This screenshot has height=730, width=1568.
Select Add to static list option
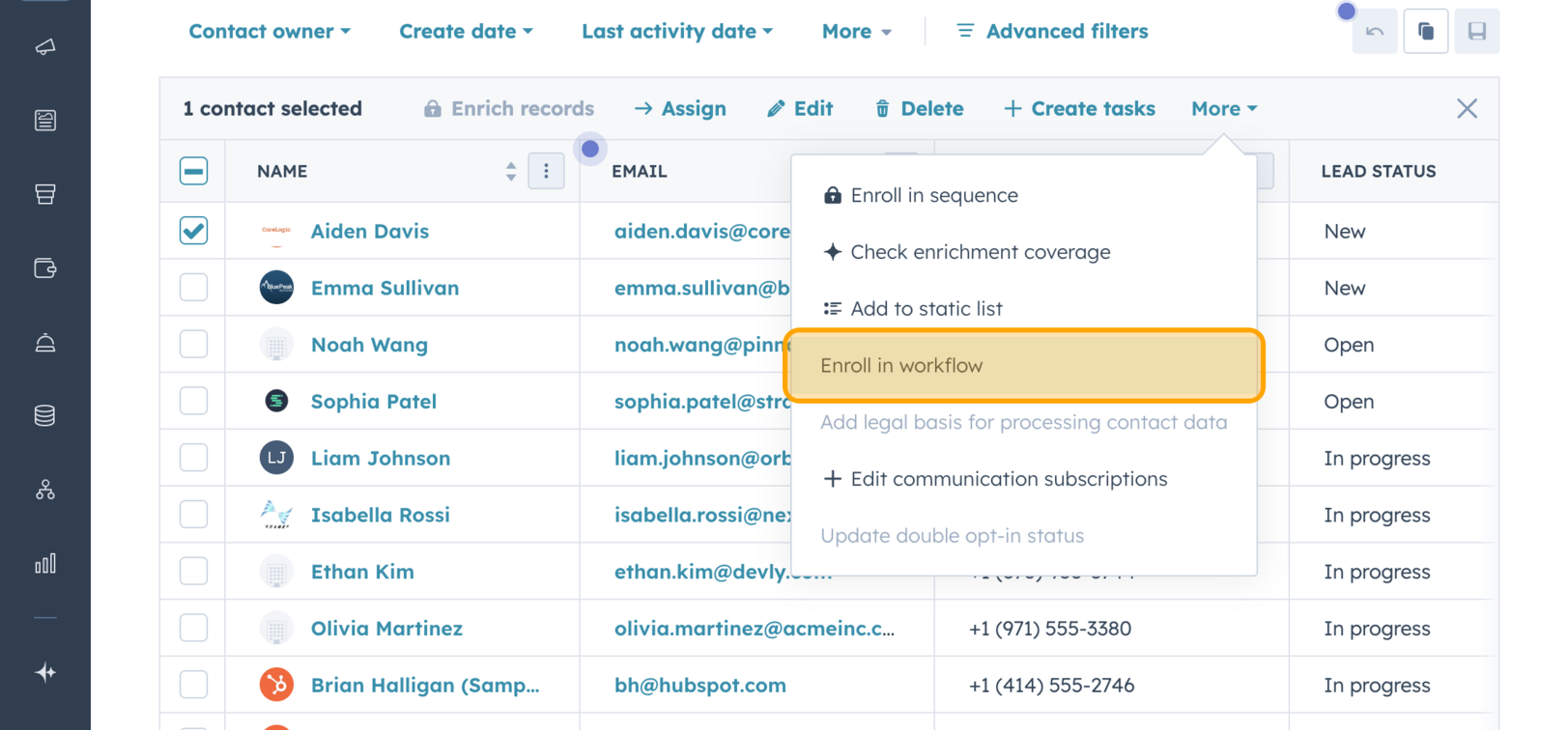(926, 309)
